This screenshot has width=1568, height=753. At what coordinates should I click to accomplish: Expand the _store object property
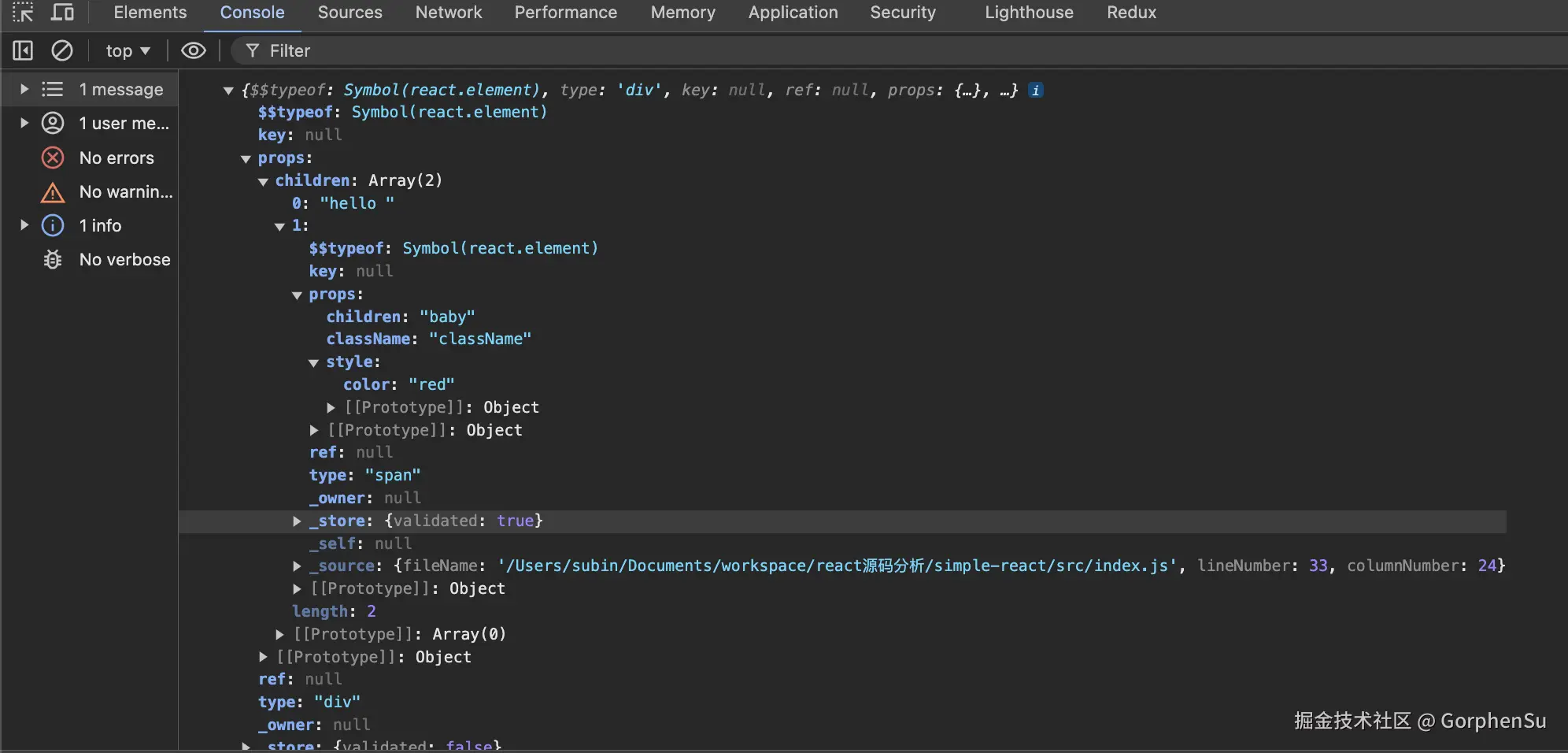(297, 521)
